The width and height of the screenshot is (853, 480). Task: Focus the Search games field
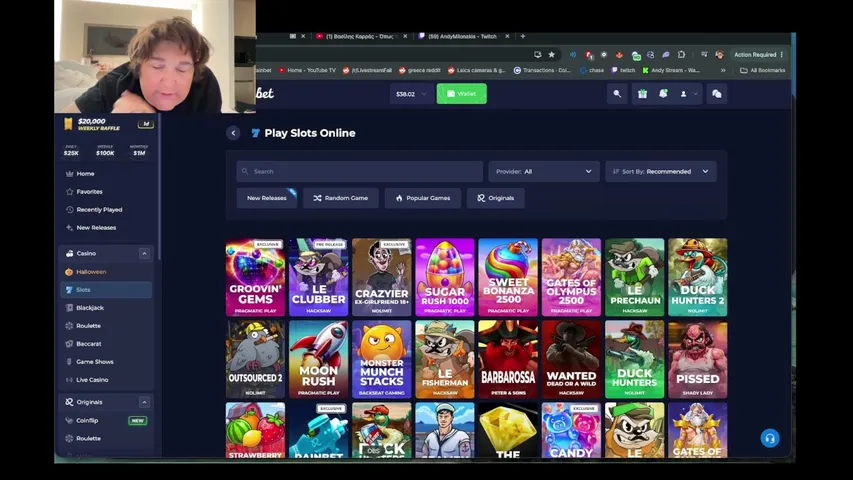coord(360,171)
